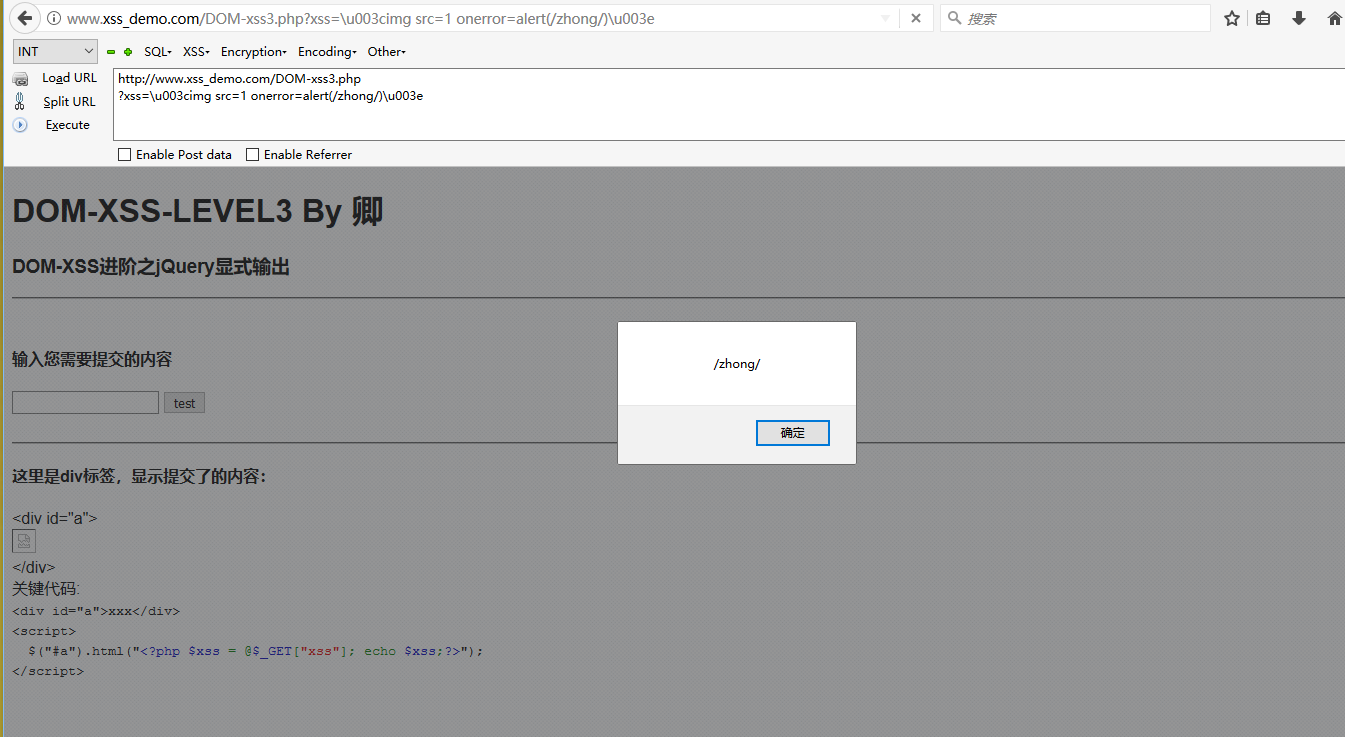Screen dimensions: 1345x737
Task: Click the DOM-XSS进阶之jQuery显式输出 subheading
Action: (151, 267)
